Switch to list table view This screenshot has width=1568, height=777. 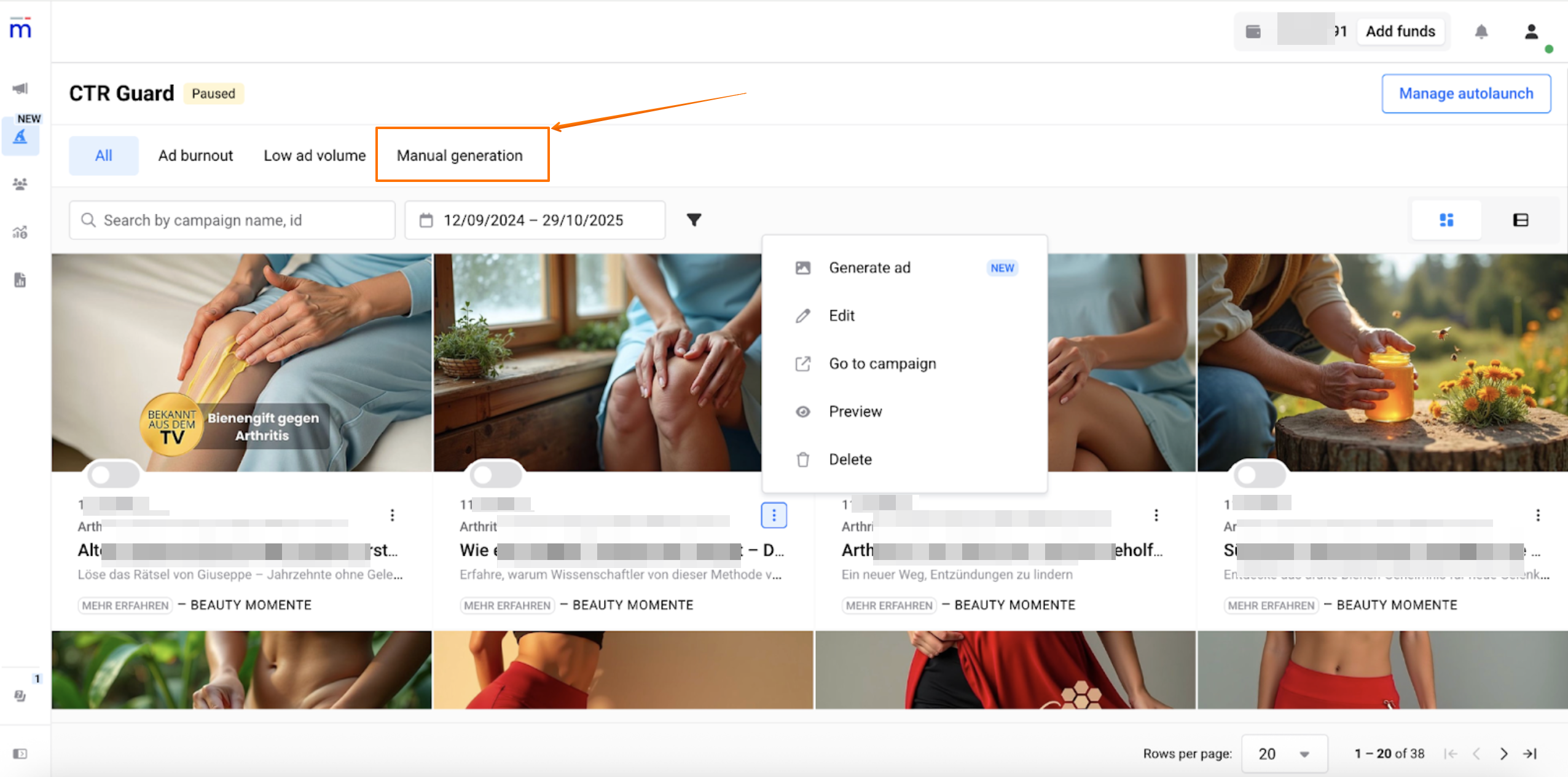[x=1520, y=220]
